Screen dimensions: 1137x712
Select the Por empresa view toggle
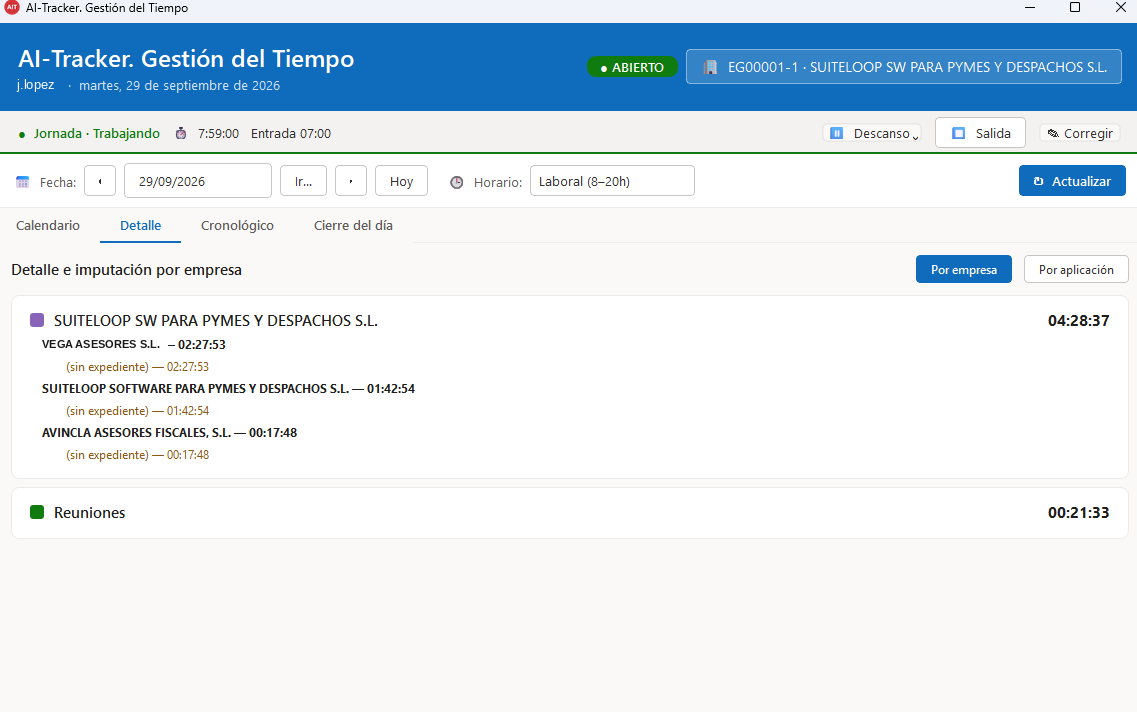coord(964,270)
